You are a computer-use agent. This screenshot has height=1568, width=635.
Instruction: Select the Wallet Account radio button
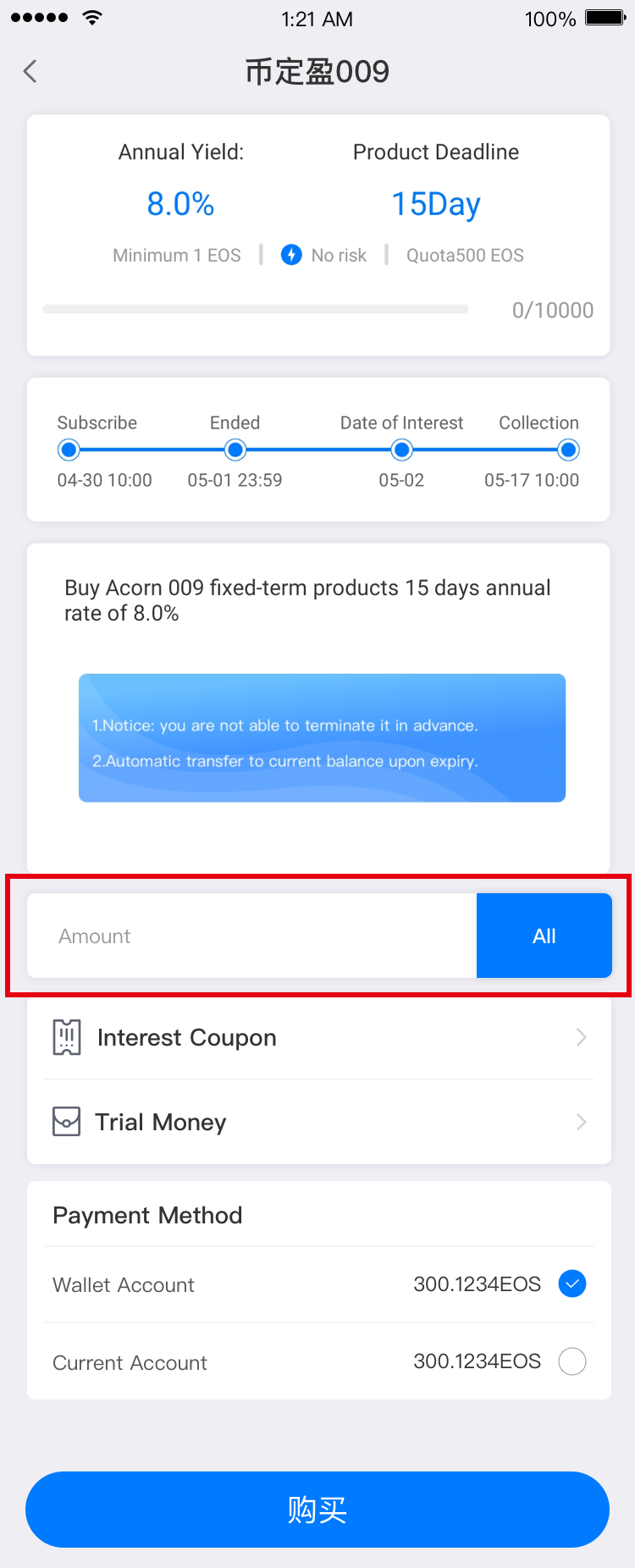tap(572, 1284)
